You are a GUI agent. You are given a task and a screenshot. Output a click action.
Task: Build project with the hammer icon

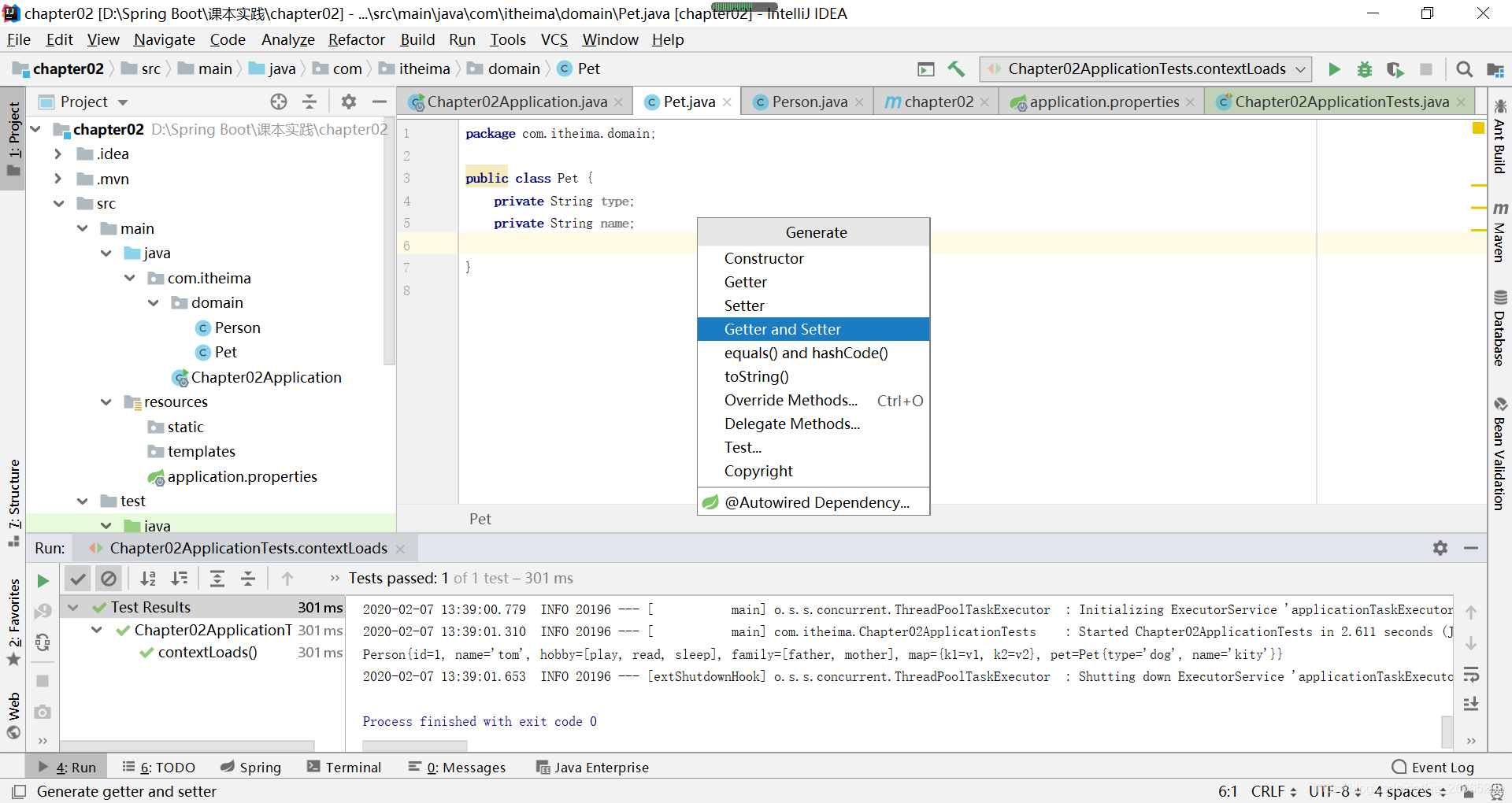click(x=956, y=69)
